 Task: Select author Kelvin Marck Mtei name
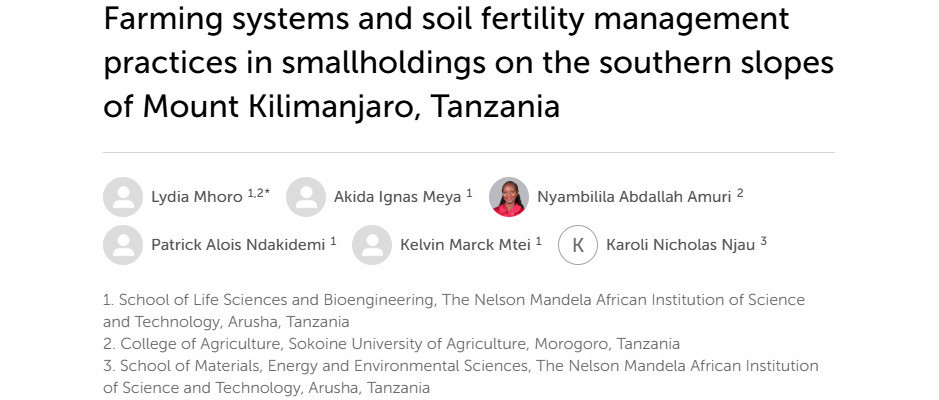465,245
